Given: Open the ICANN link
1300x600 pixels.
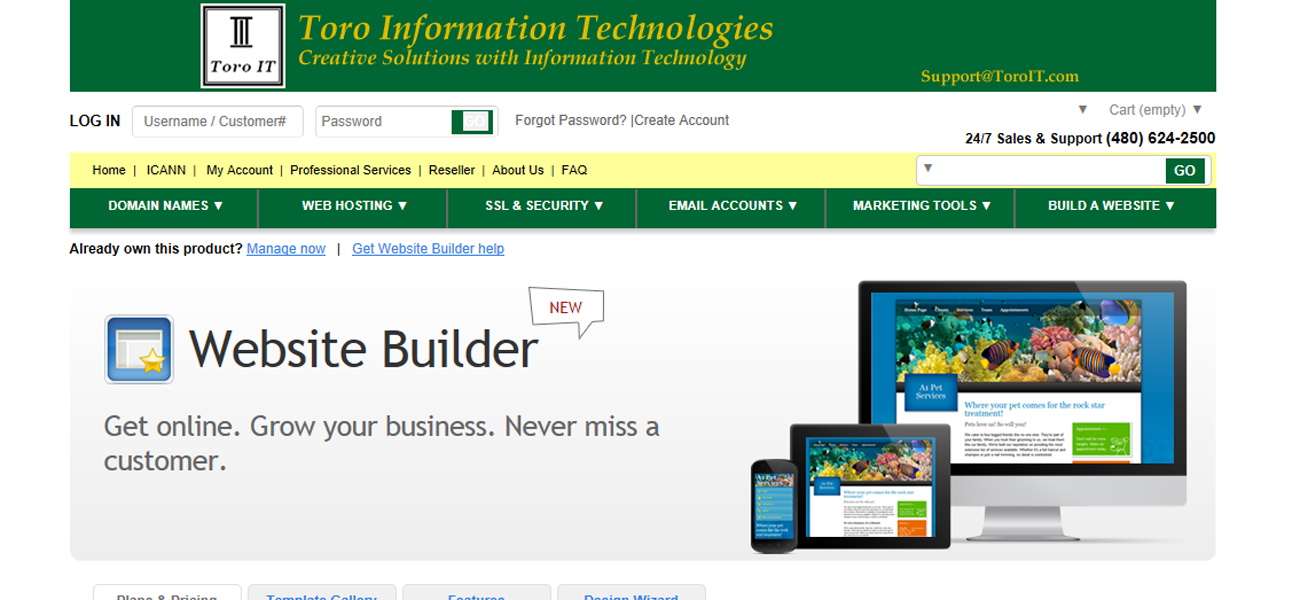Looking at the screenshot, I should point(166,170).
